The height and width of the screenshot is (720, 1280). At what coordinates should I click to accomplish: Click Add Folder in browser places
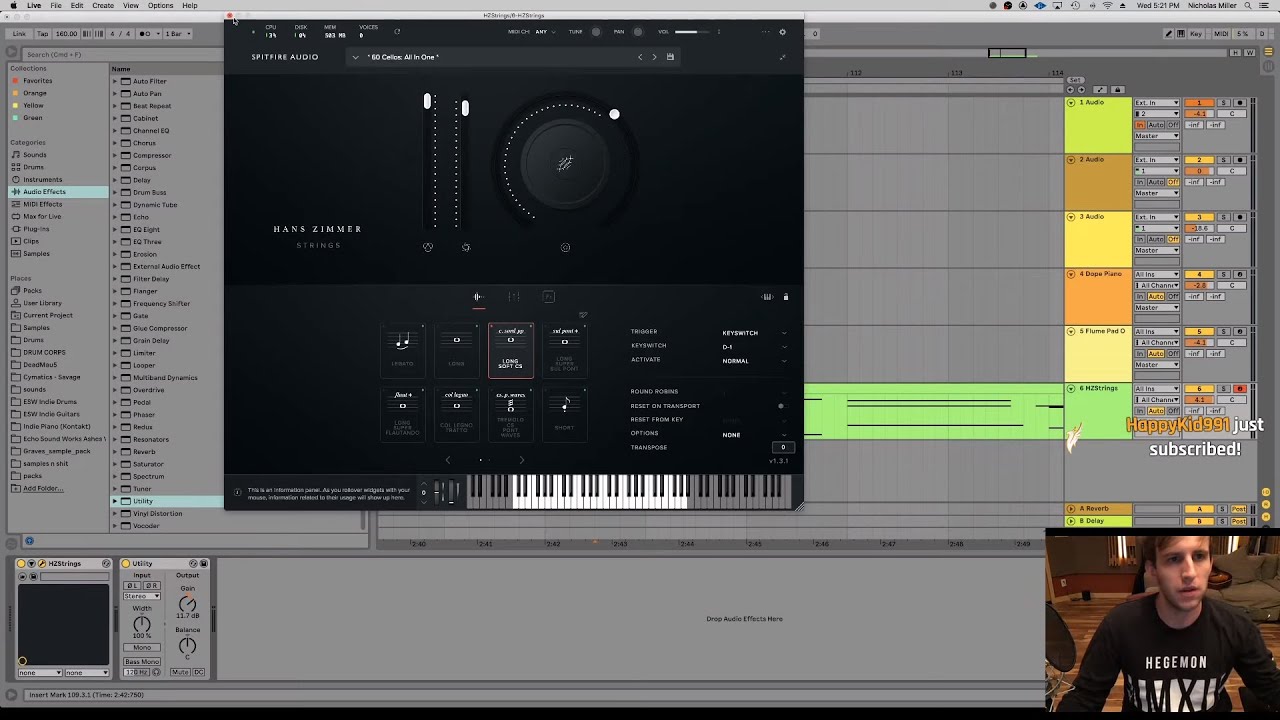click(43, 488)
